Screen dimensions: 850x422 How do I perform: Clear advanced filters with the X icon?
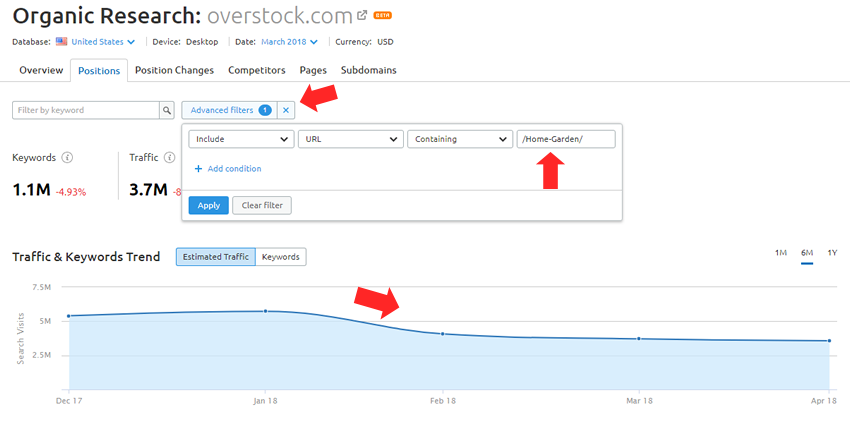pyautogui.click(x=286, y=110)
